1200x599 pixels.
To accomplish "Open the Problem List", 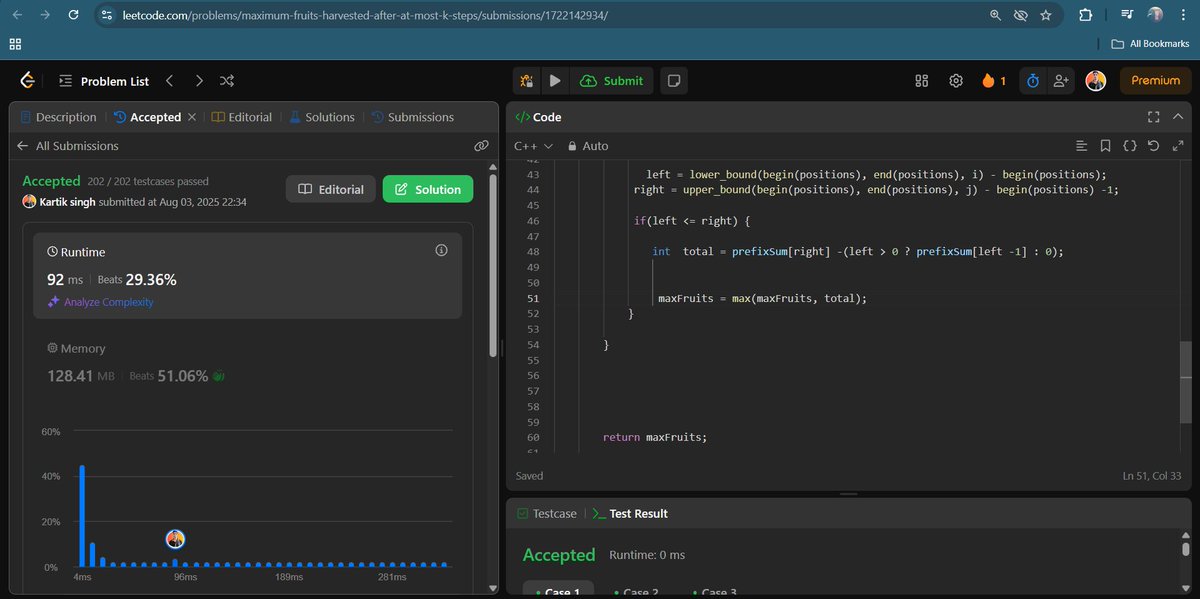I will (104, 81).
